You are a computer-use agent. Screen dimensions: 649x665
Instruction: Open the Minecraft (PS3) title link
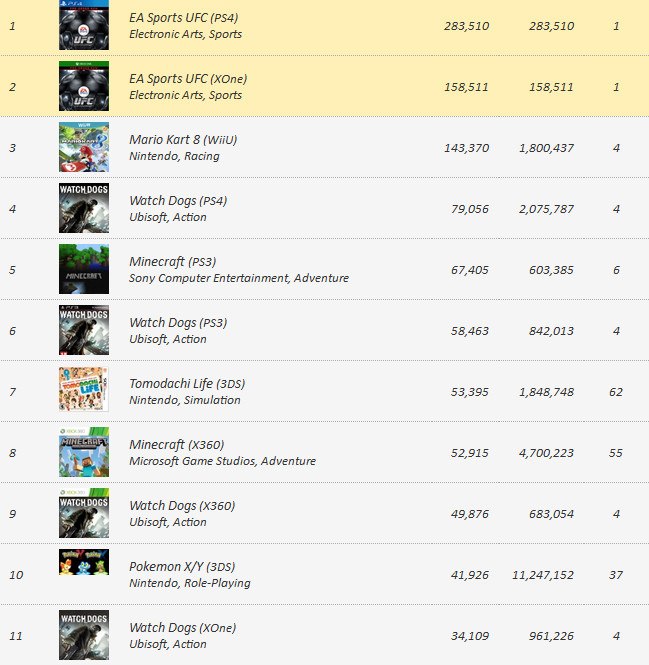click(174, 262)
